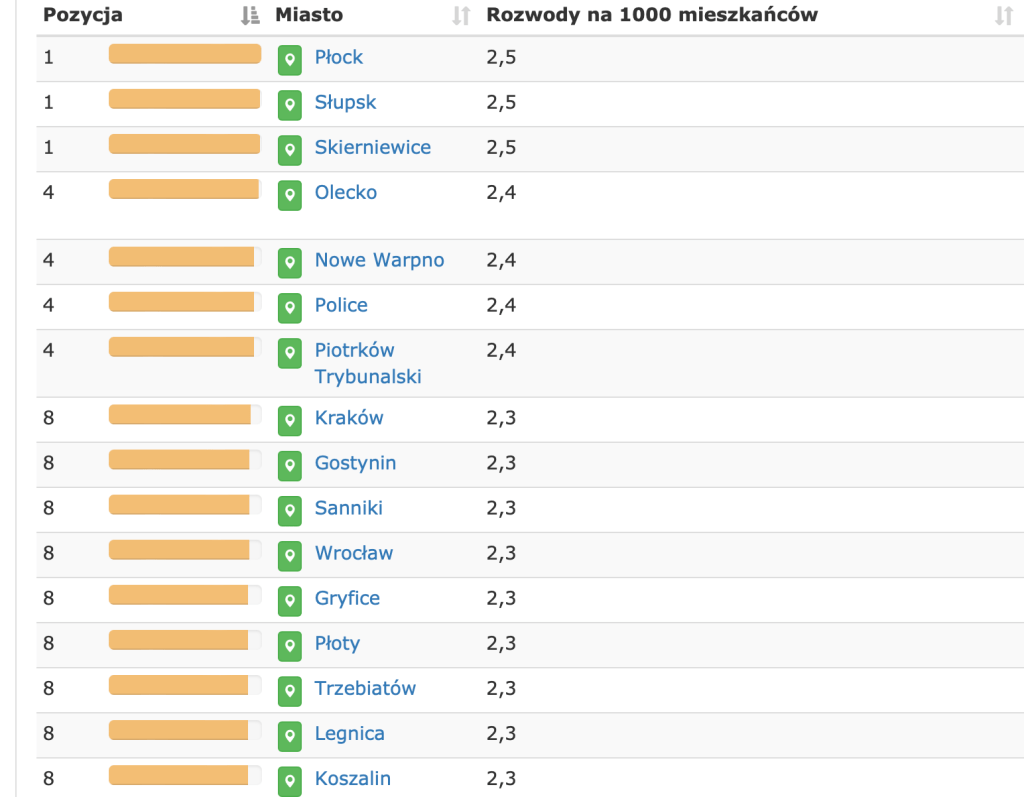Click the location pin beside Olecko
This screenshot has width=1024, height=797.
[289, 194]
